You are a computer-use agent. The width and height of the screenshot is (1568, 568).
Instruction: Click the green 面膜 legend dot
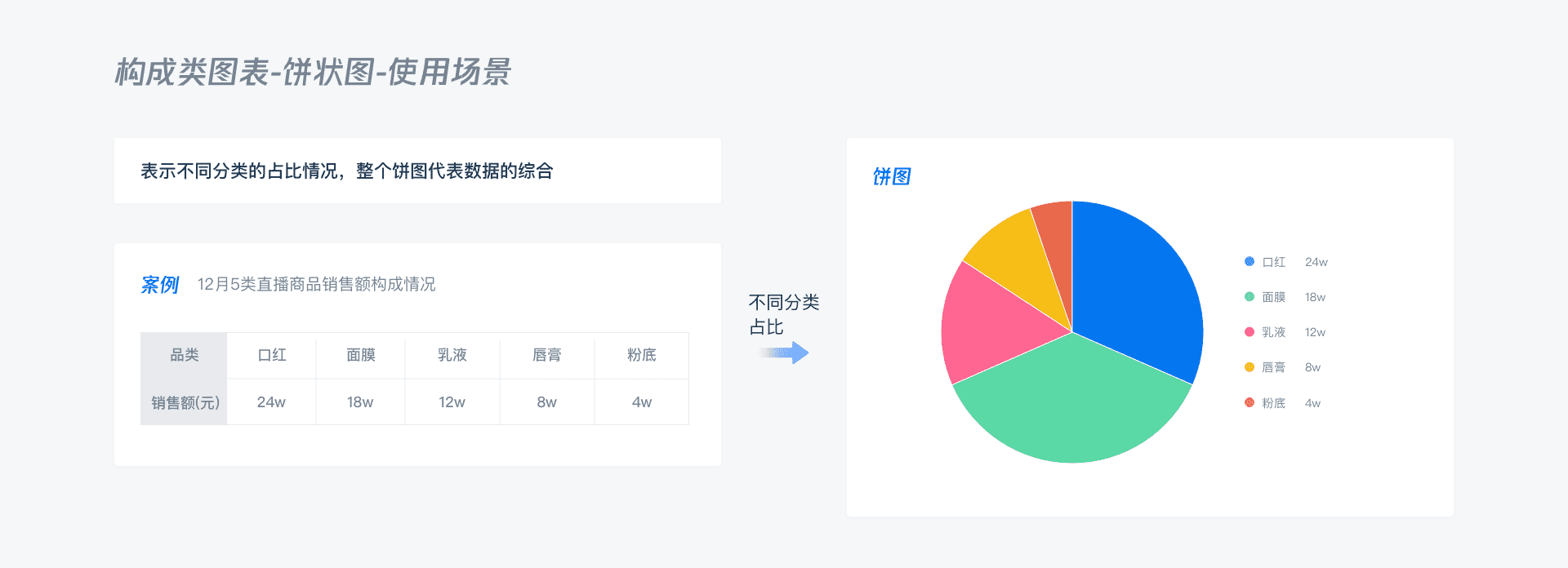(x=1249, y=297)
